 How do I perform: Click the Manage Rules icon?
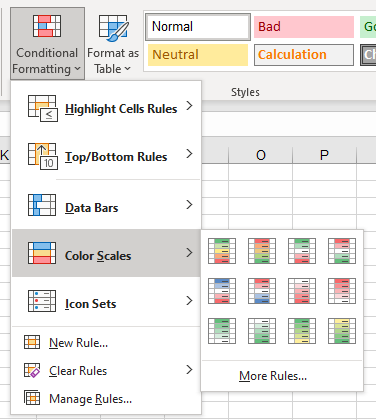[32, 398]
